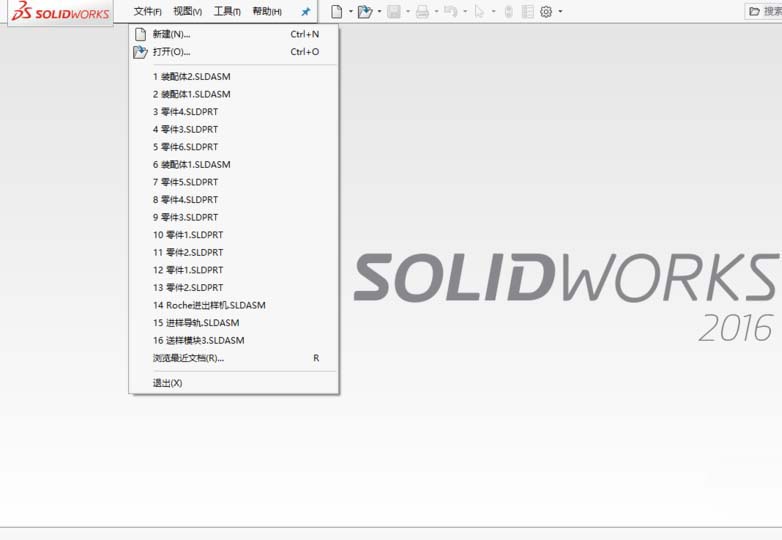Expand the dropdown arrow beside Options gear

pos(560,12)
